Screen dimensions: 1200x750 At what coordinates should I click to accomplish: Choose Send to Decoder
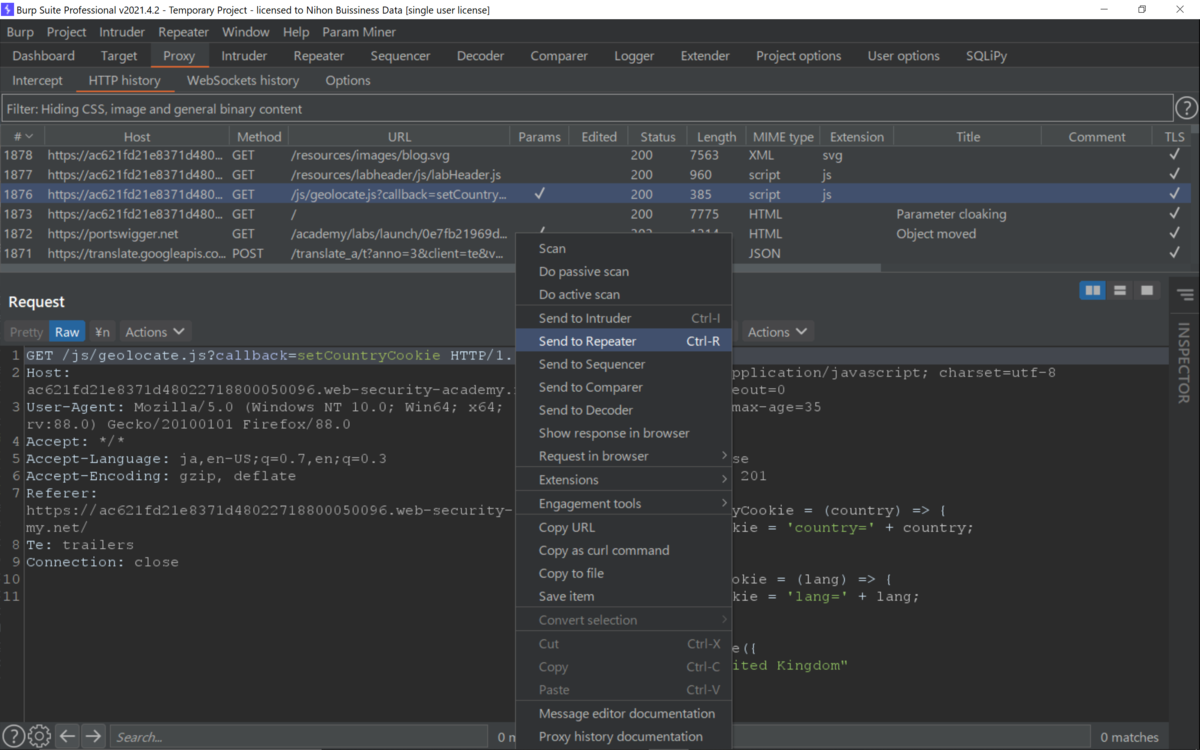tap(623, 410)
